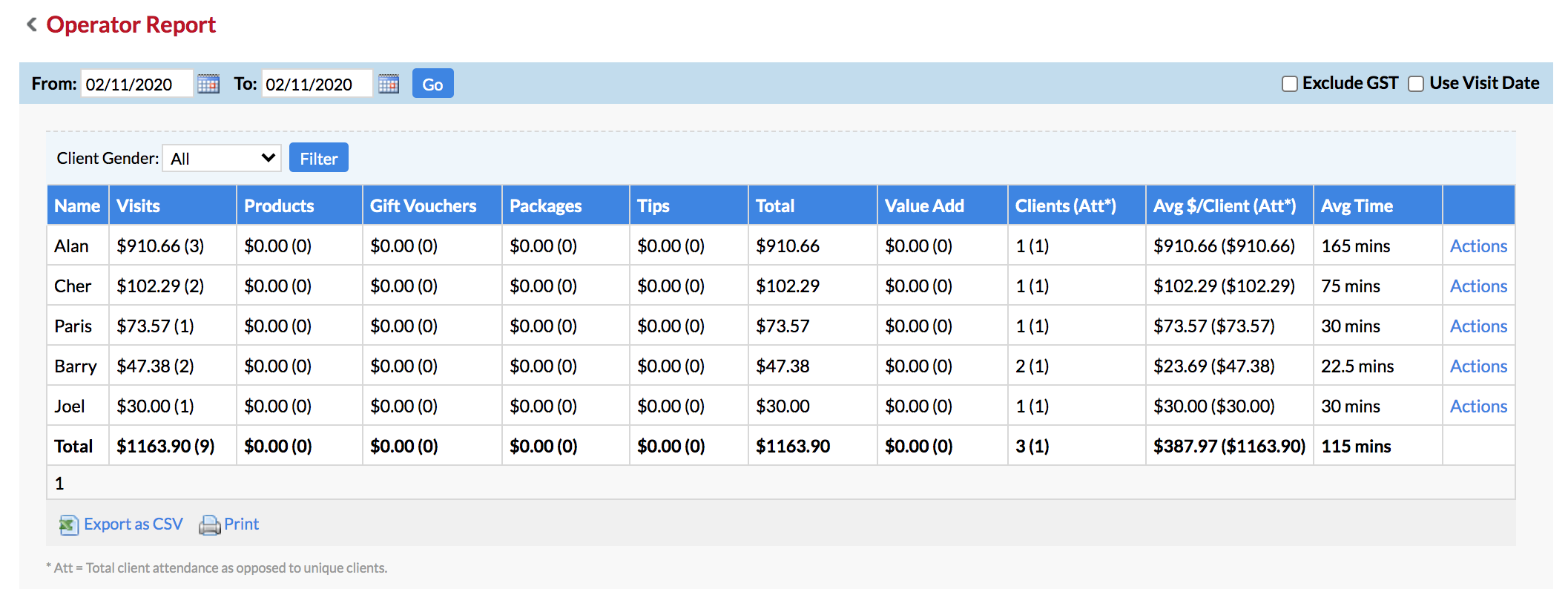Click the Att footnote text
Screen dimensions: 1568x589
coord(217,568)
